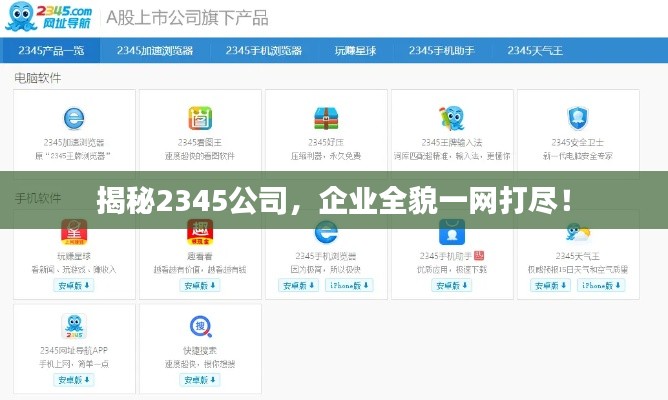Open the 2345天气王 card title link
The height and width of the screenshot is (400, 668).
tap(578, 256)
